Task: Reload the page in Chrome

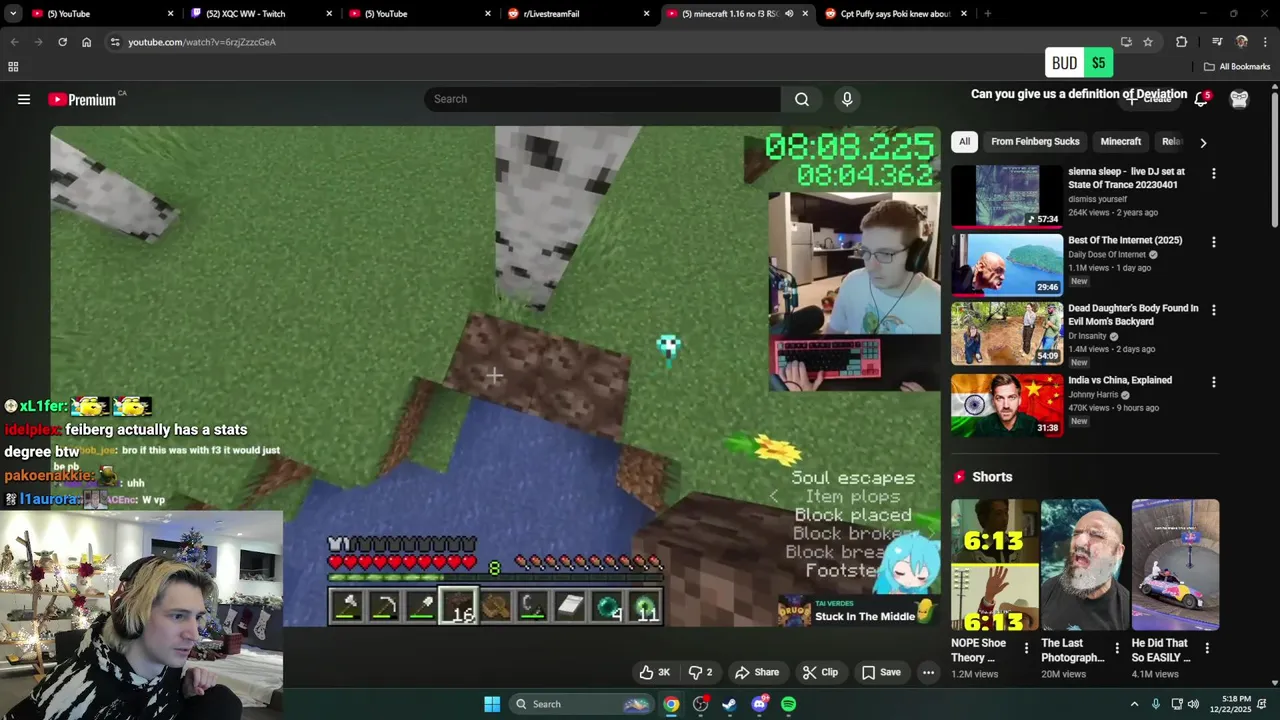Action: point(62,42)
